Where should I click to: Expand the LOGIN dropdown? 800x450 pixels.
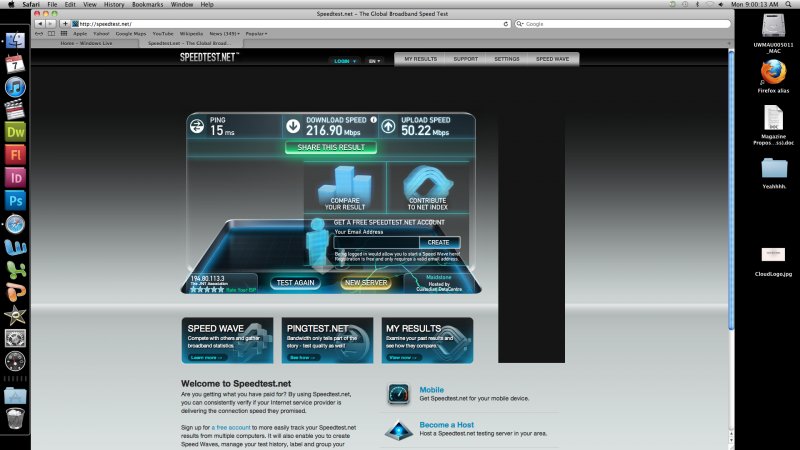coord(345,61)
